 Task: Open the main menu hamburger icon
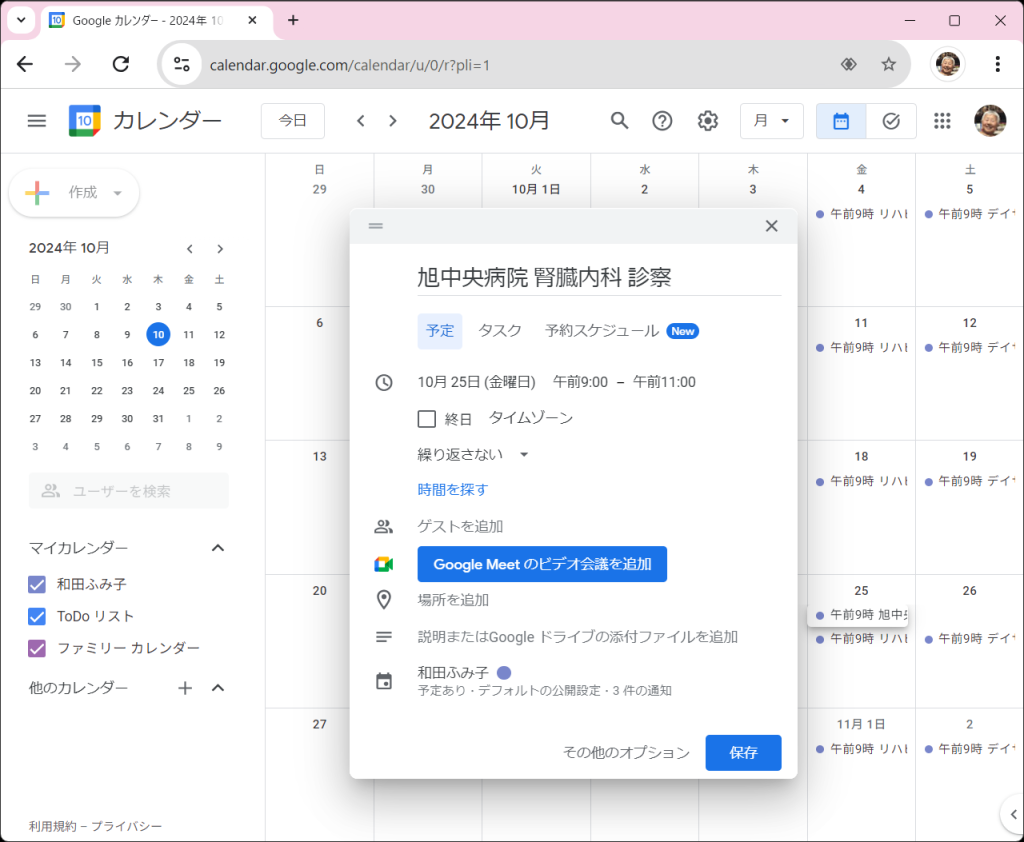[37, 121]
